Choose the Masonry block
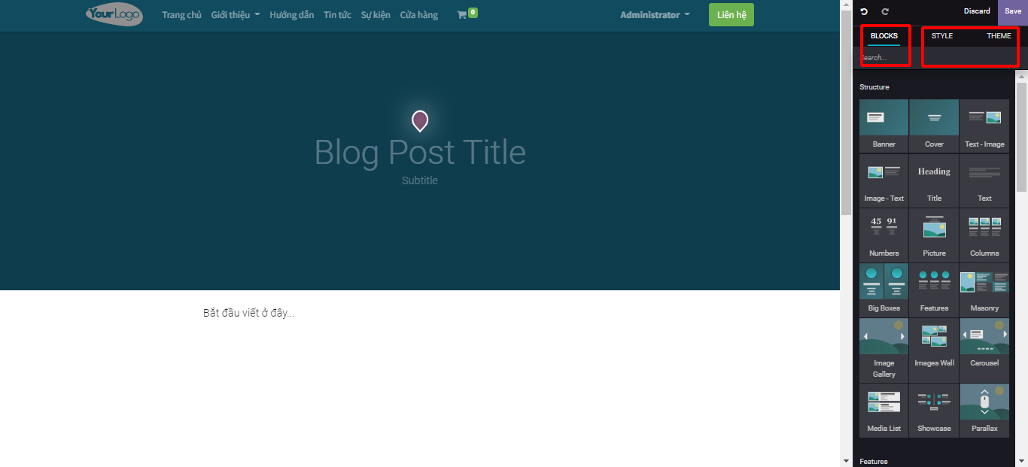1028x467 pixels. click(984, 290)
